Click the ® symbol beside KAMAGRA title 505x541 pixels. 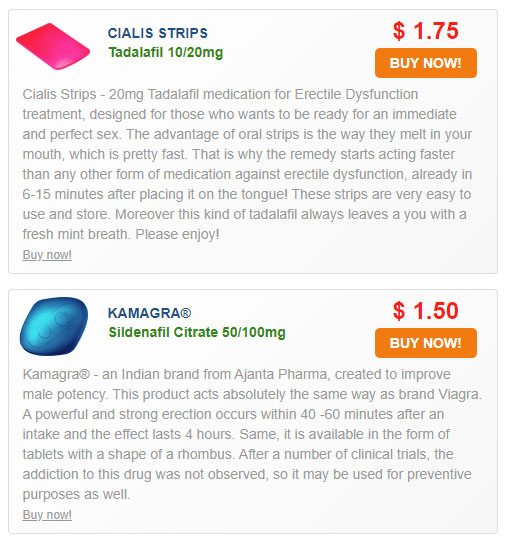point(186,313)
